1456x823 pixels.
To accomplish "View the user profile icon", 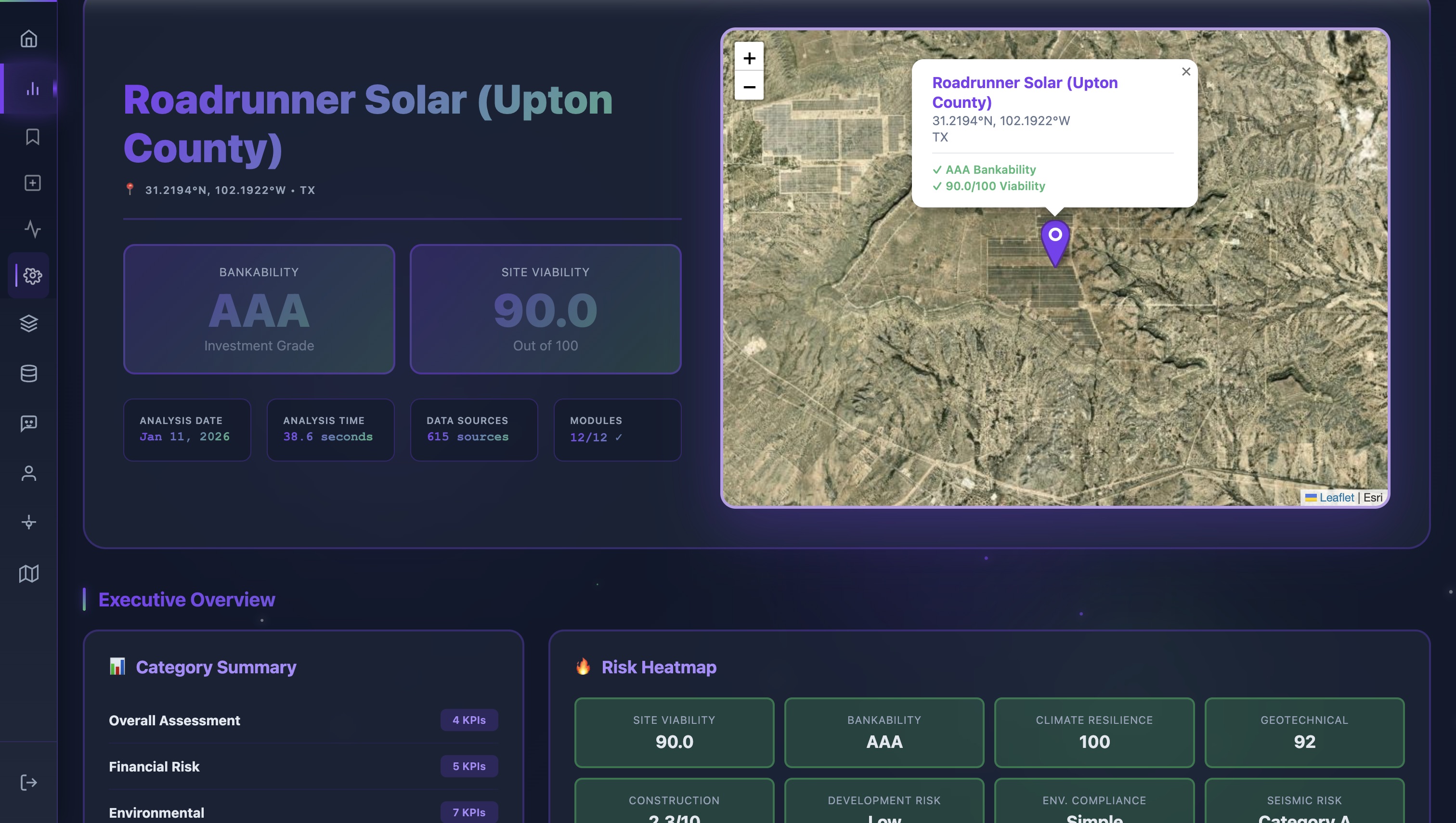I will [28, 473].
